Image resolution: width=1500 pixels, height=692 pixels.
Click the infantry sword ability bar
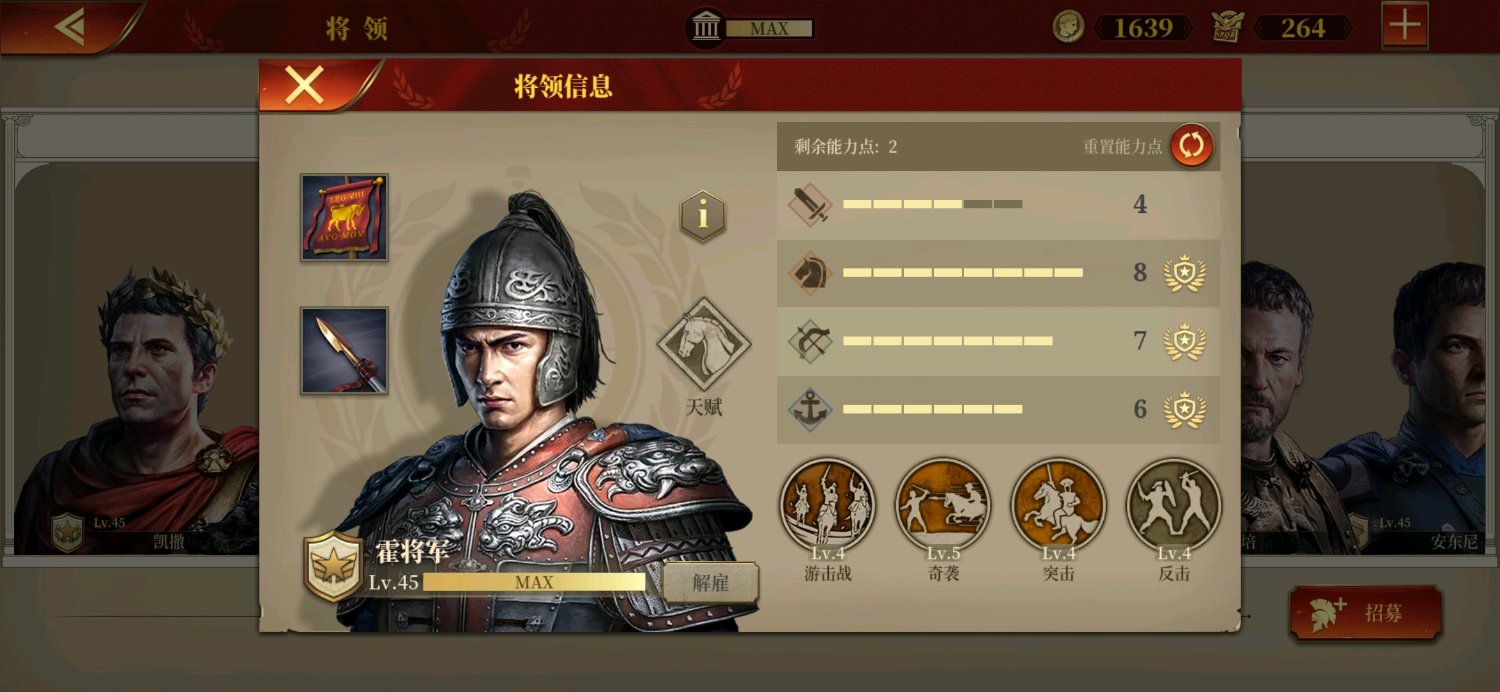click(998, 205)
